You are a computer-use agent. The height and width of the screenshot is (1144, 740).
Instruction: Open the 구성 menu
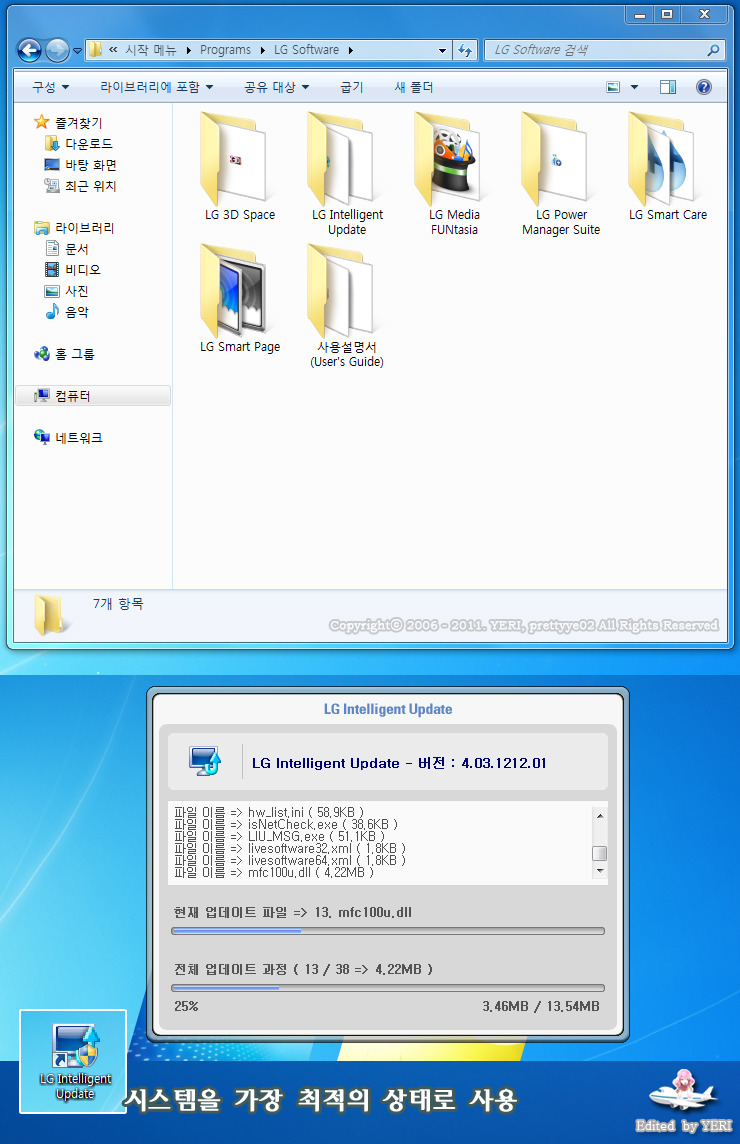click(x=50, y=87)
